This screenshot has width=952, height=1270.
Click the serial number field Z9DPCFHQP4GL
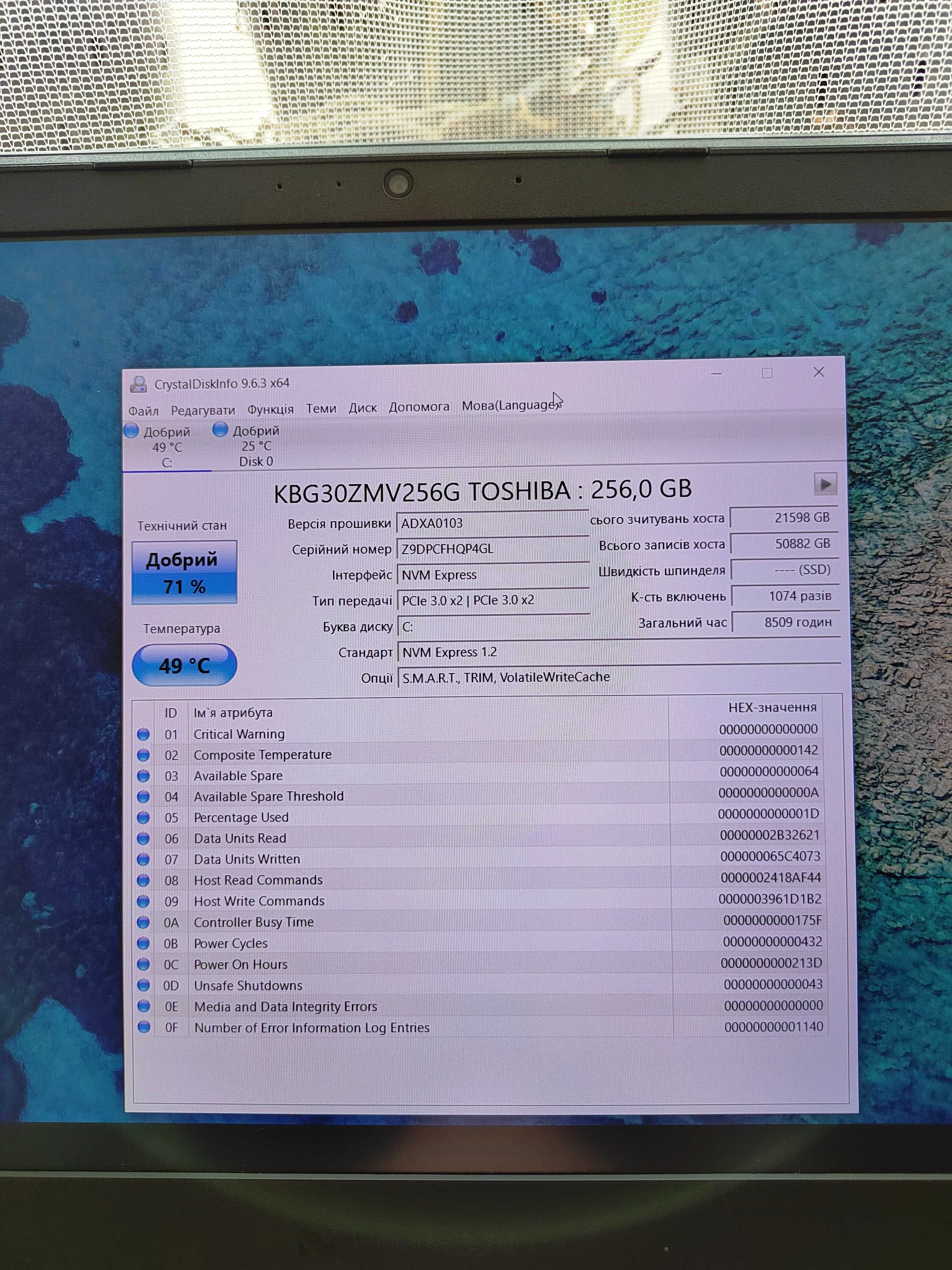click(x=492, y=549)
